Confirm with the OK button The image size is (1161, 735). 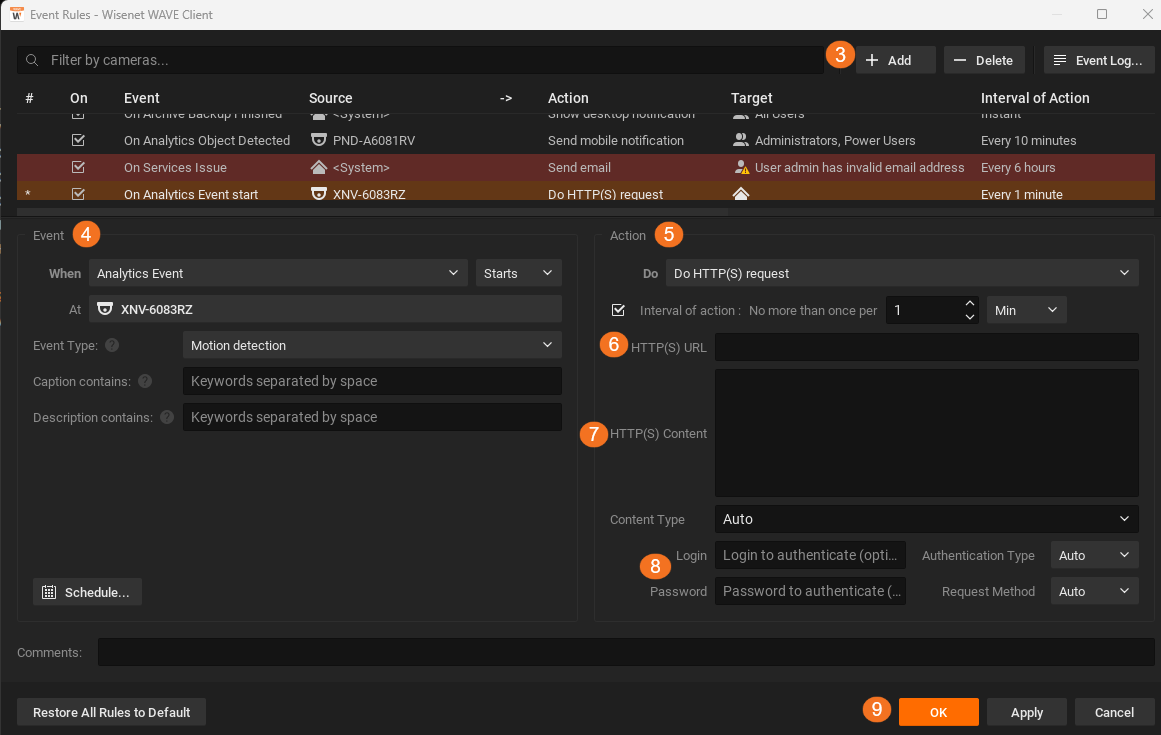[938, 712]
